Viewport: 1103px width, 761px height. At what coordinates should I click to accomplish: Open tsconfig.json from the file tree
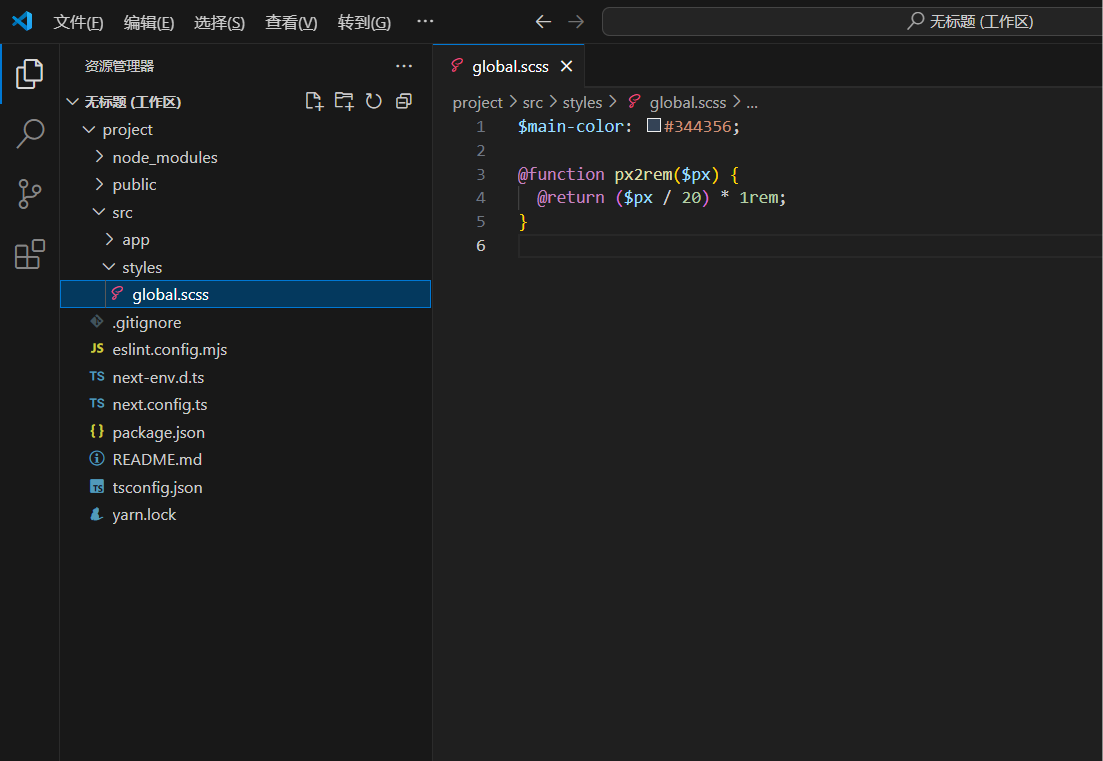[246, 487]
